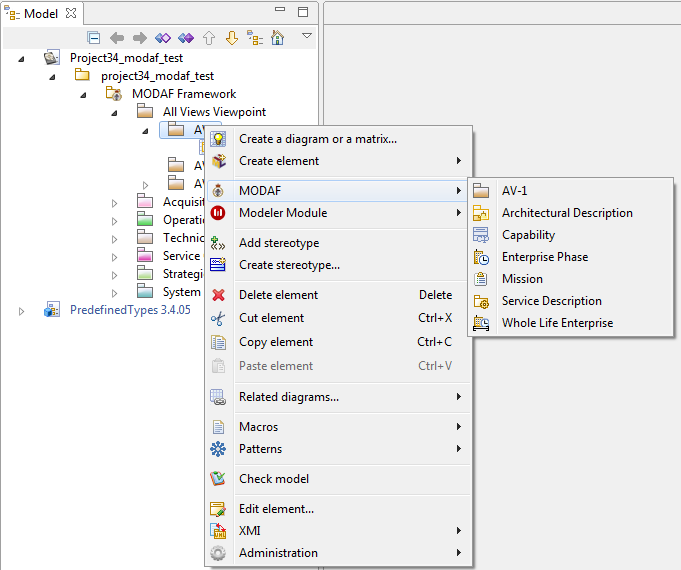Create a Service Description element

(571, 301)
